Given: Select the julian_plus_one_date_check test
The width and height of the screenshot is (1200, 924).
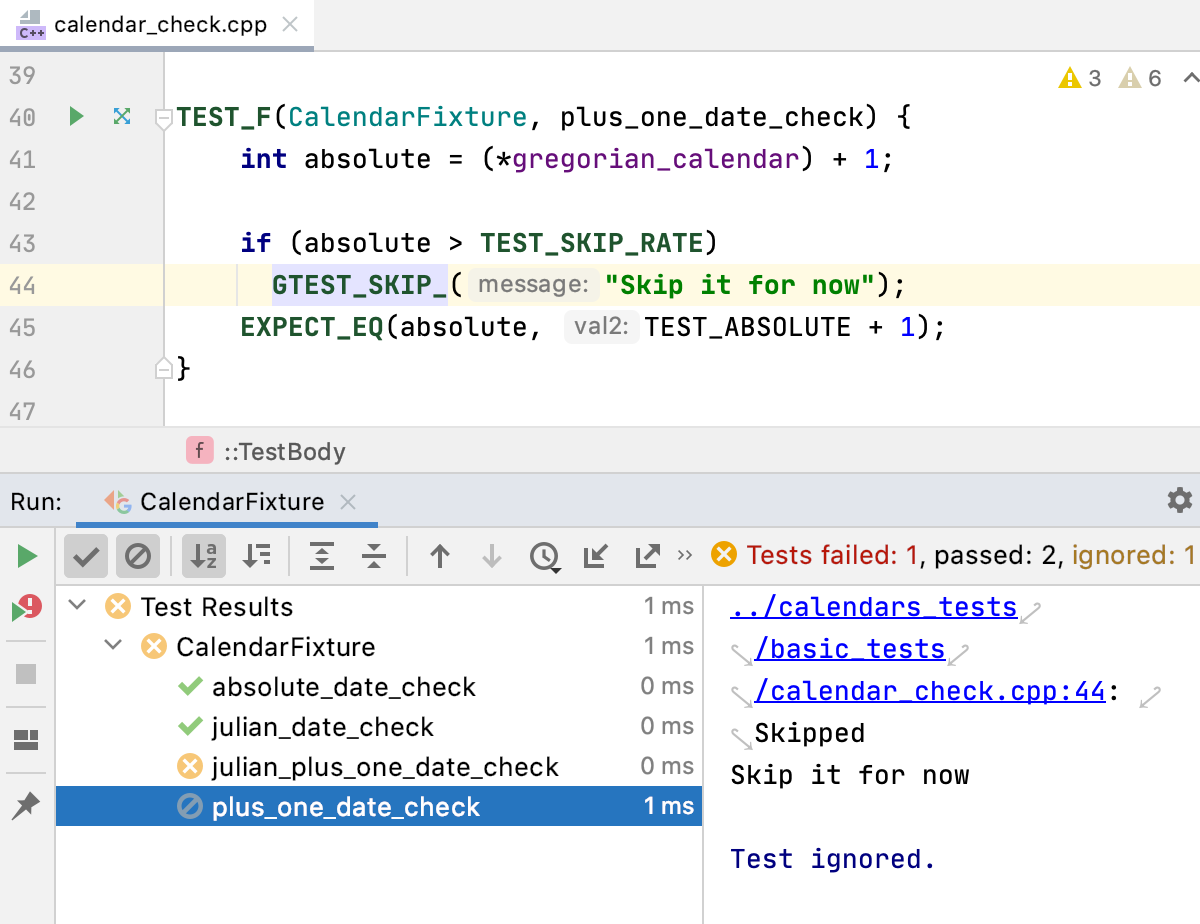Looking at the screenshot, I should point(379,767).
